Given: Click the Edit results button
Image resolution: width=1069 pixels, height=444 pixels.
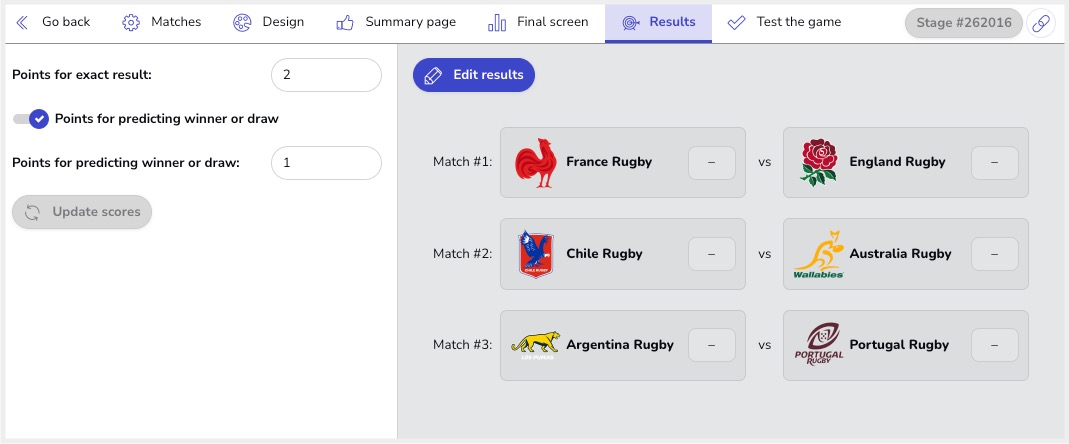Looking at the screenshot, I should (x=474, y=75).
